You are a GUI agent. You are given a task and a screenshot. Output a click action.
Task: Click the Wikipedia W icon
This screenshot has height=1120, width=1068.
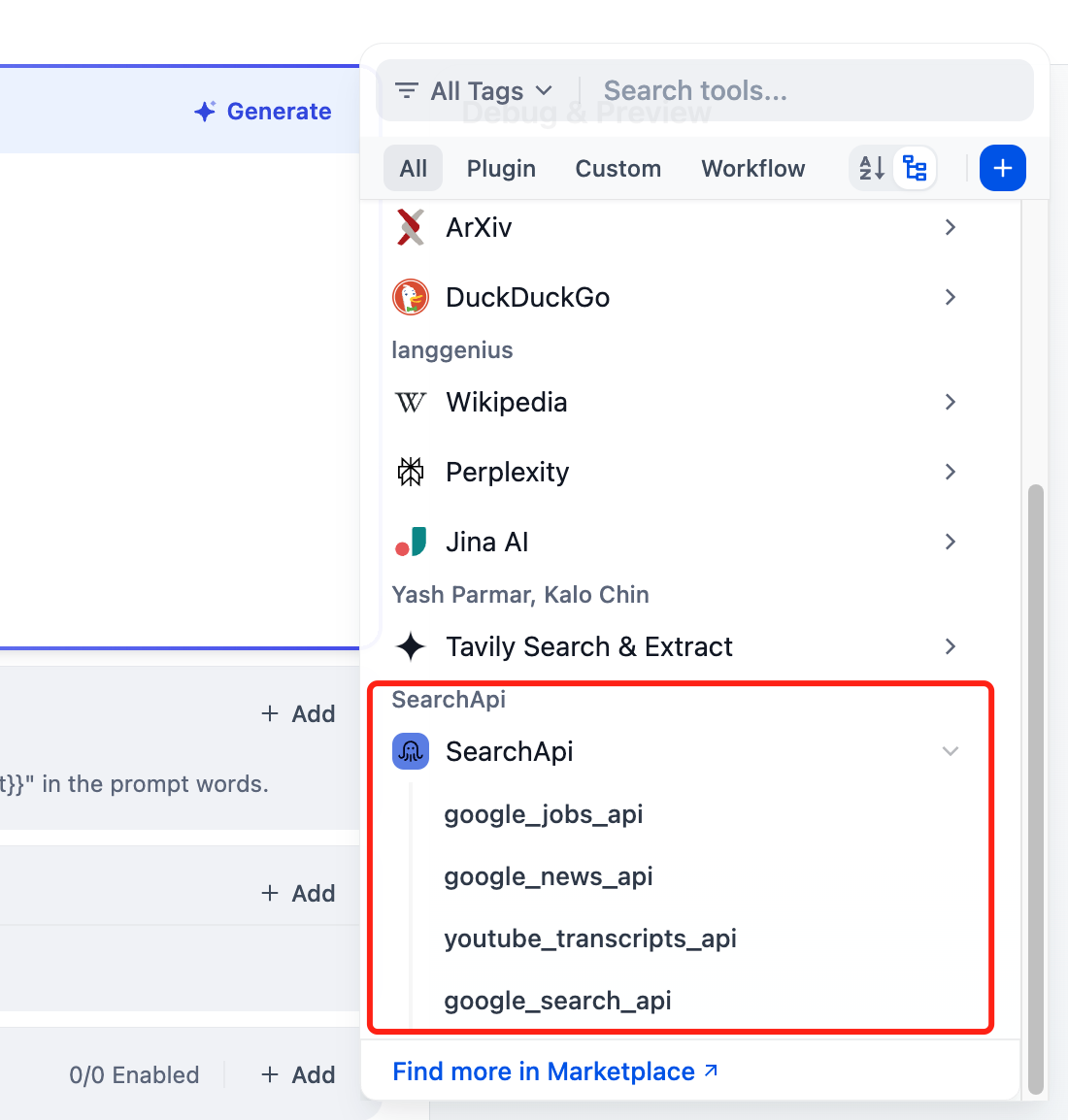coord(411,402)
